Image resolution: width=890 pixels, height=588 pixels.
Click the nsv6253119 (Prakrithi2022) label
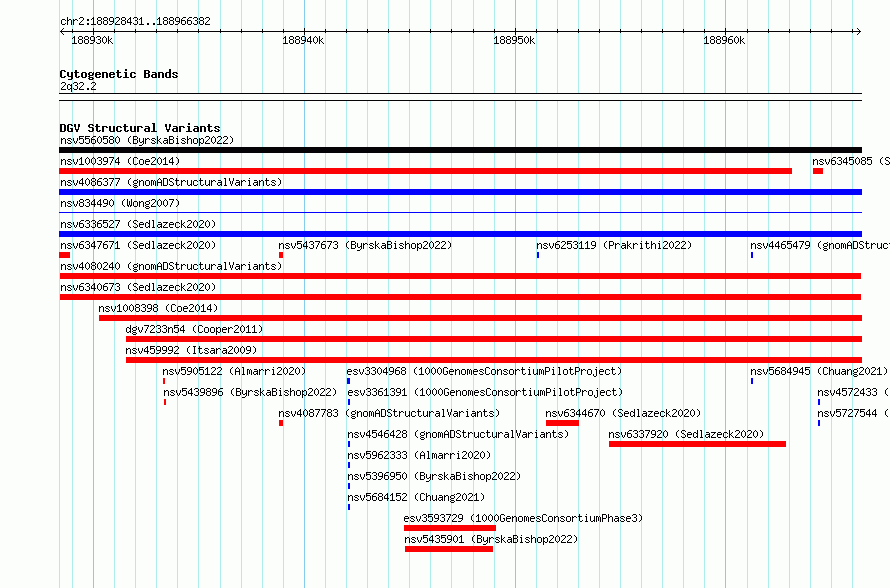(614, 245)
